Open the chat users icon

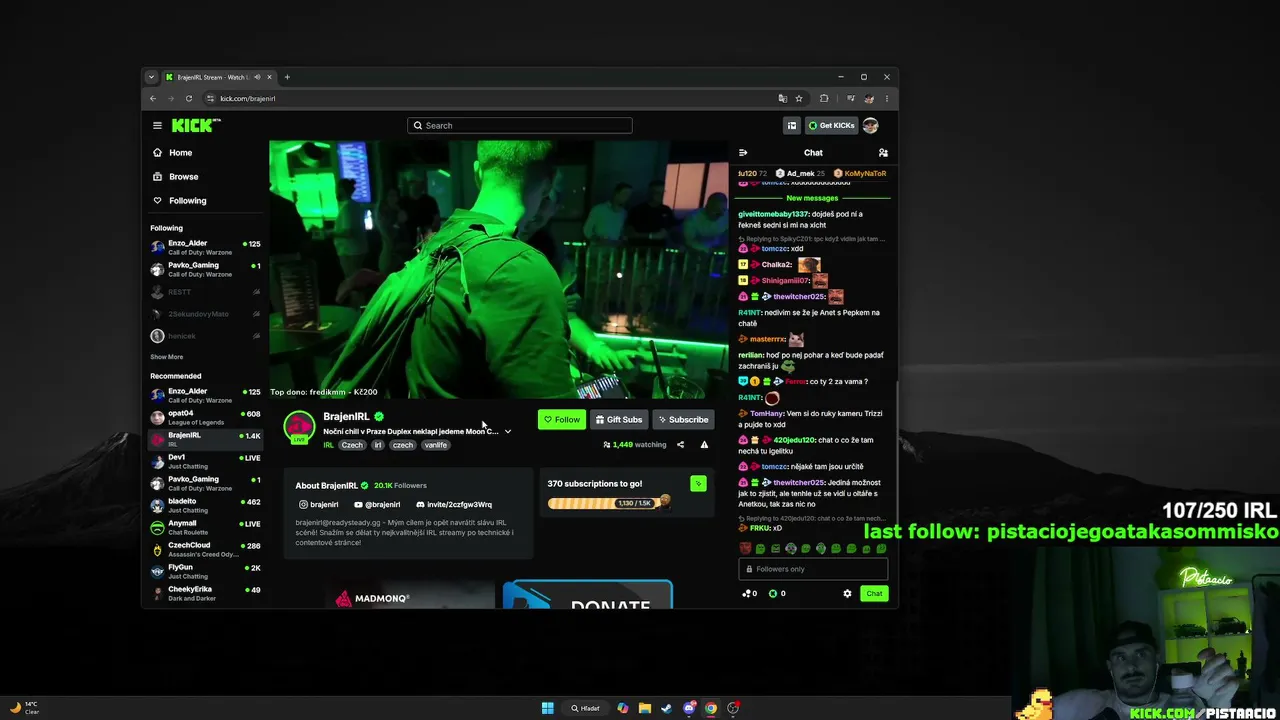pos(883,153)
